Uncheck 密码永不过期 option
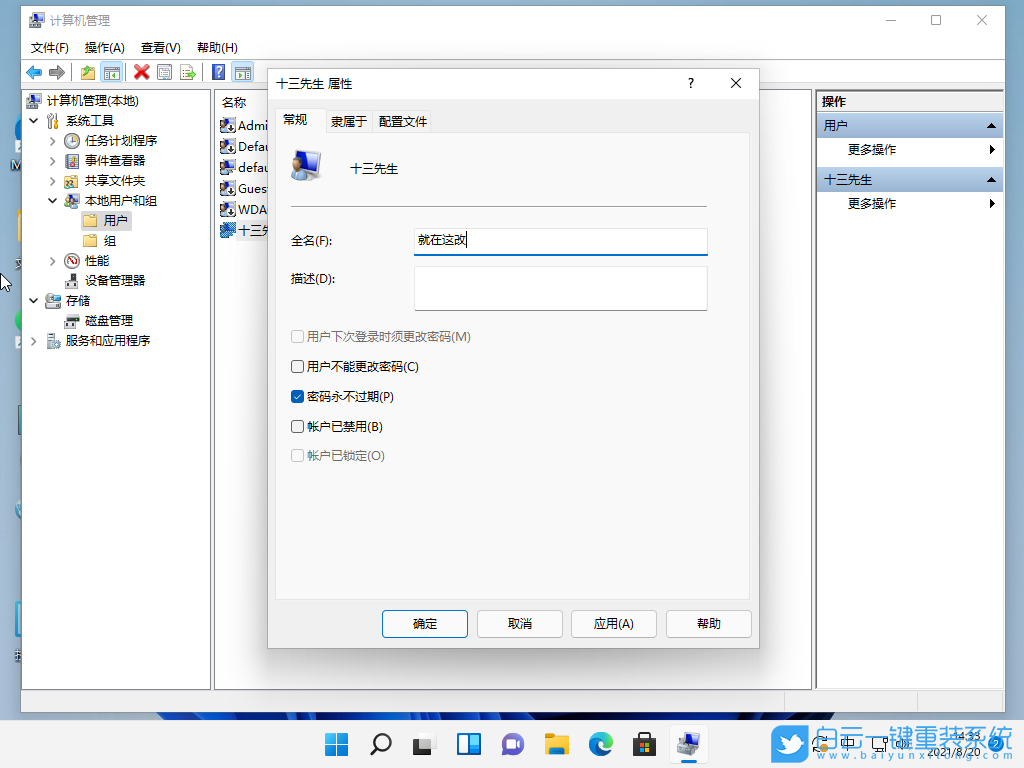1024x768 pixels. 297,396
